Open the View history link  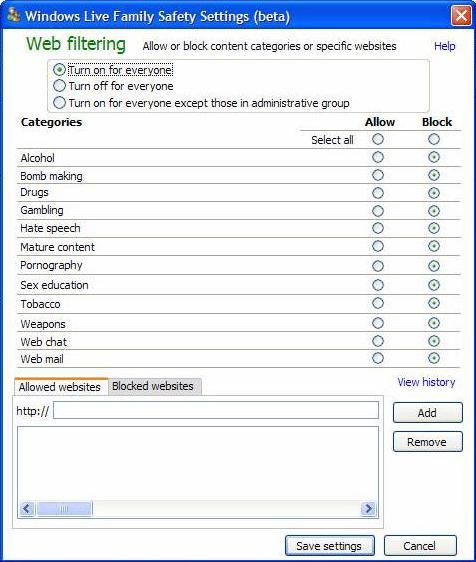pyautogui.click(x=426, y=382)
